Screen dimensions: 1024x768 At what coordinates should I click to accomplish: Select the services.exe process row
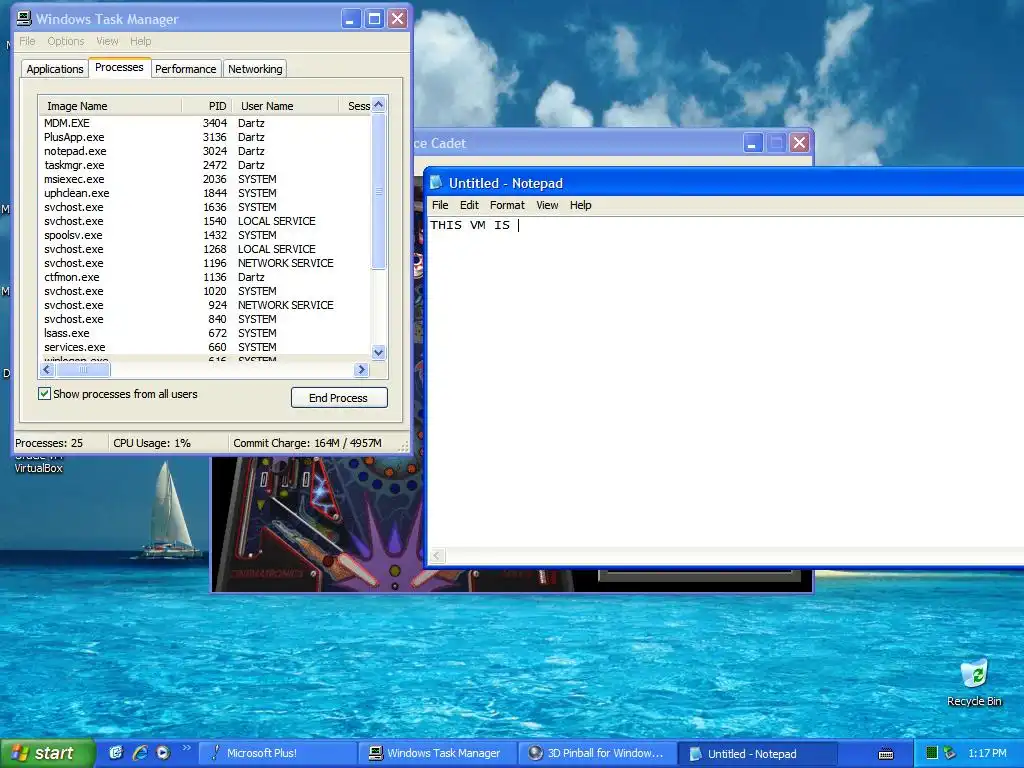coord(204,347)
